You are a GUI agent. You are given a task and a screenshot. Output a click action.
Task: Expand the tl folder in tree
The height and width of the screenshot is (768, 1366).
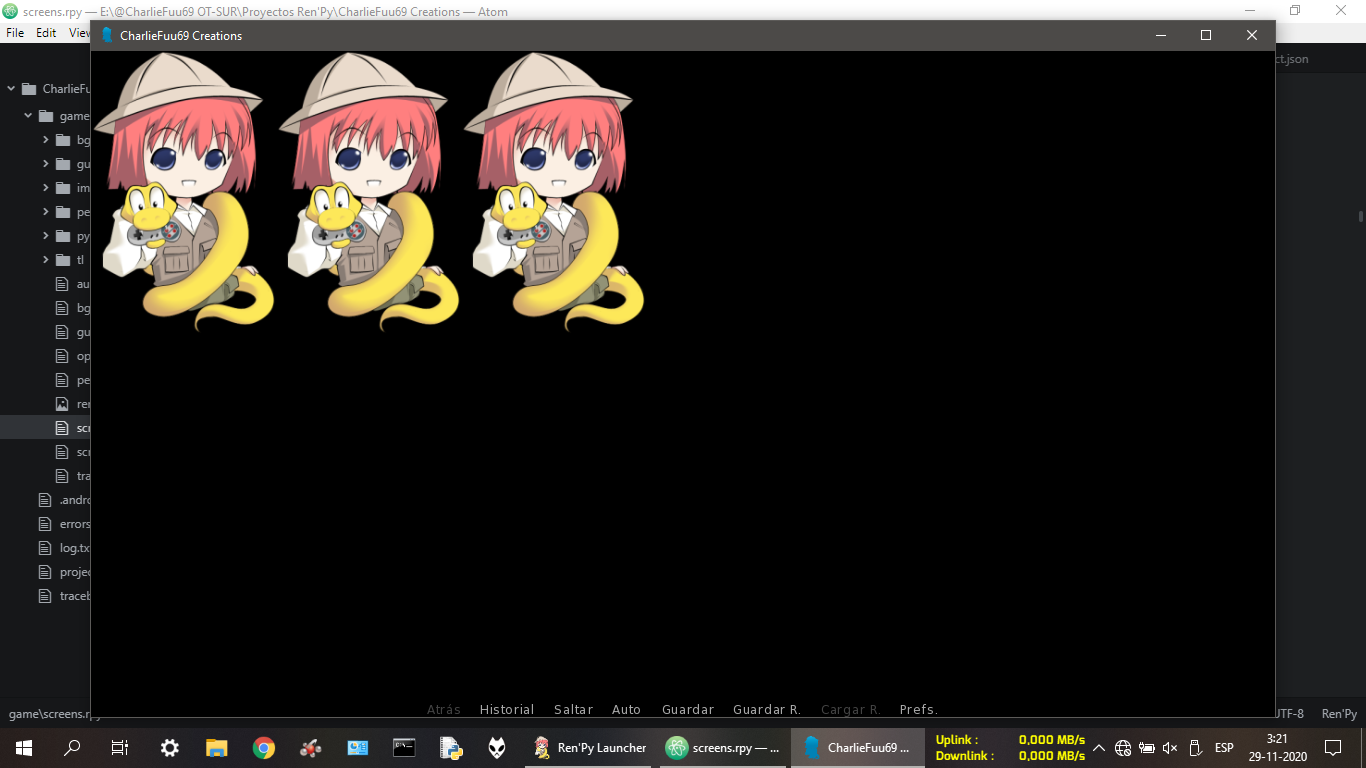46,260
